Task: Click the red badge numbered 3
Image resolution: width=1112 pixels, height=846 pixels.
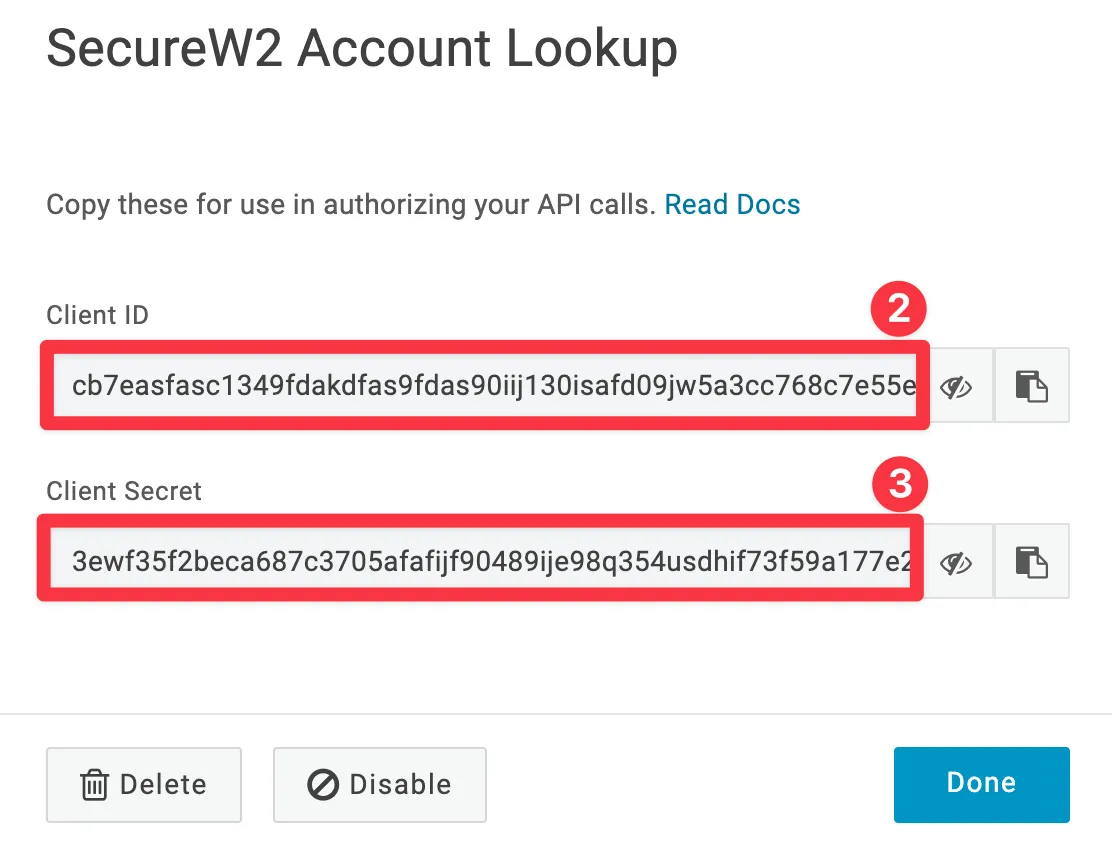Action: 900,484
